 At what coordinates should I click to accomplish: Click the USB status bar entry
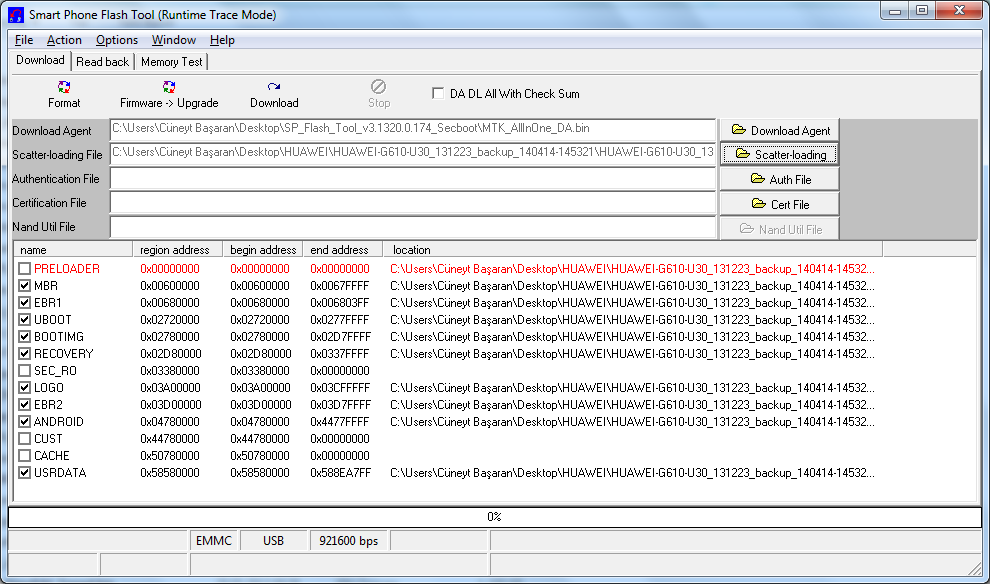pos(273,541)
